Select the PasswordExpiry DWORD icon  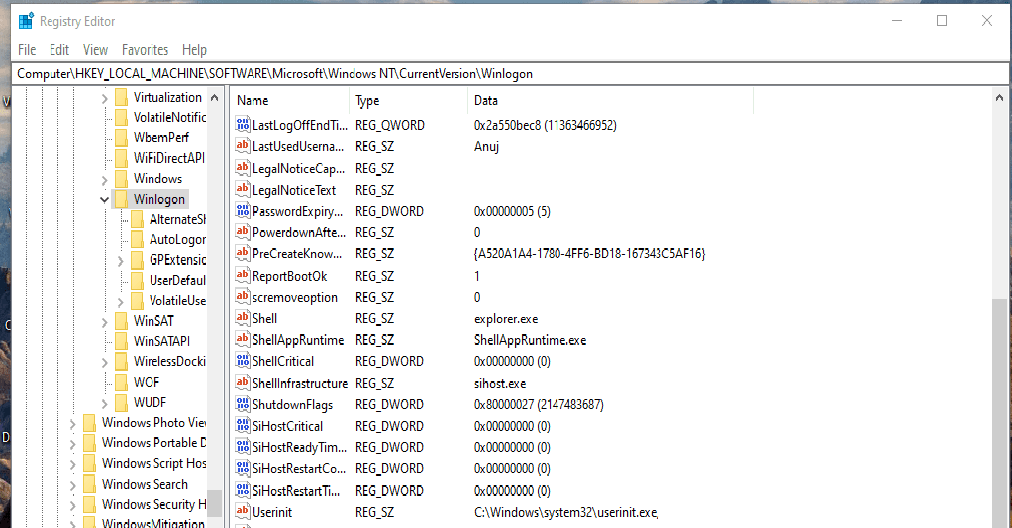(243, 210)
